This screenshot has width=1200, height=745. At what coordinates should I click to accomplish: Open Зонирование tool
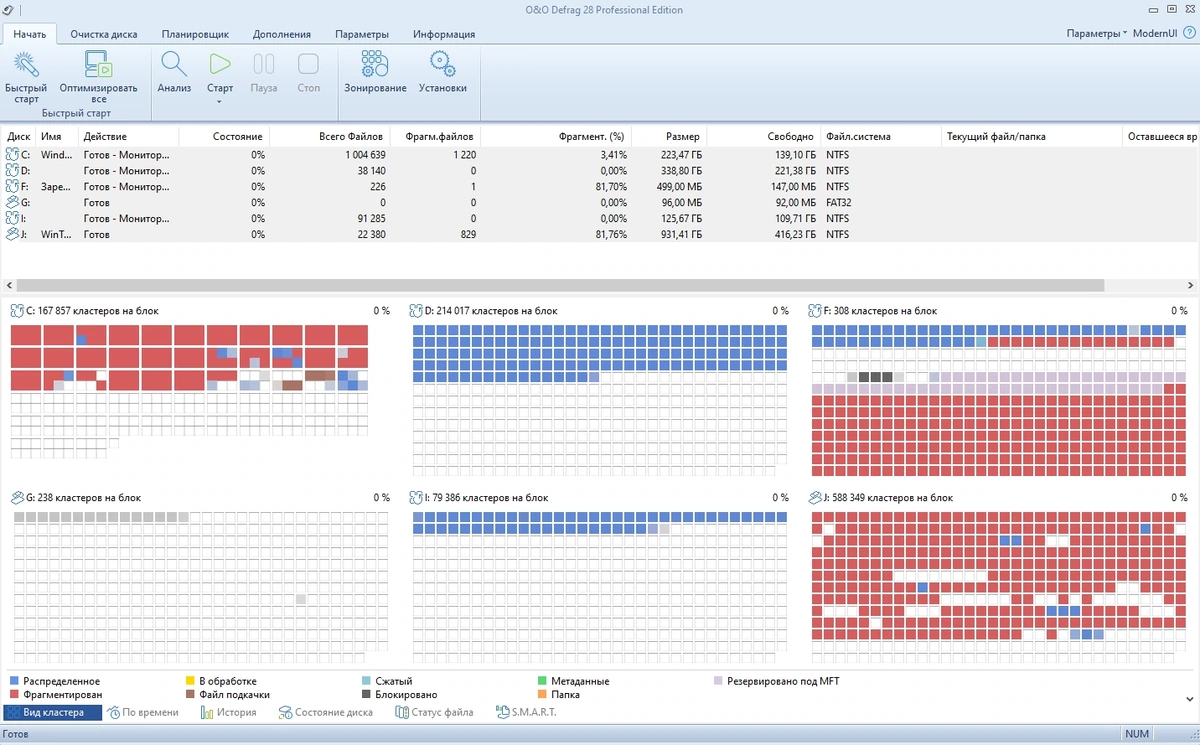375,64
